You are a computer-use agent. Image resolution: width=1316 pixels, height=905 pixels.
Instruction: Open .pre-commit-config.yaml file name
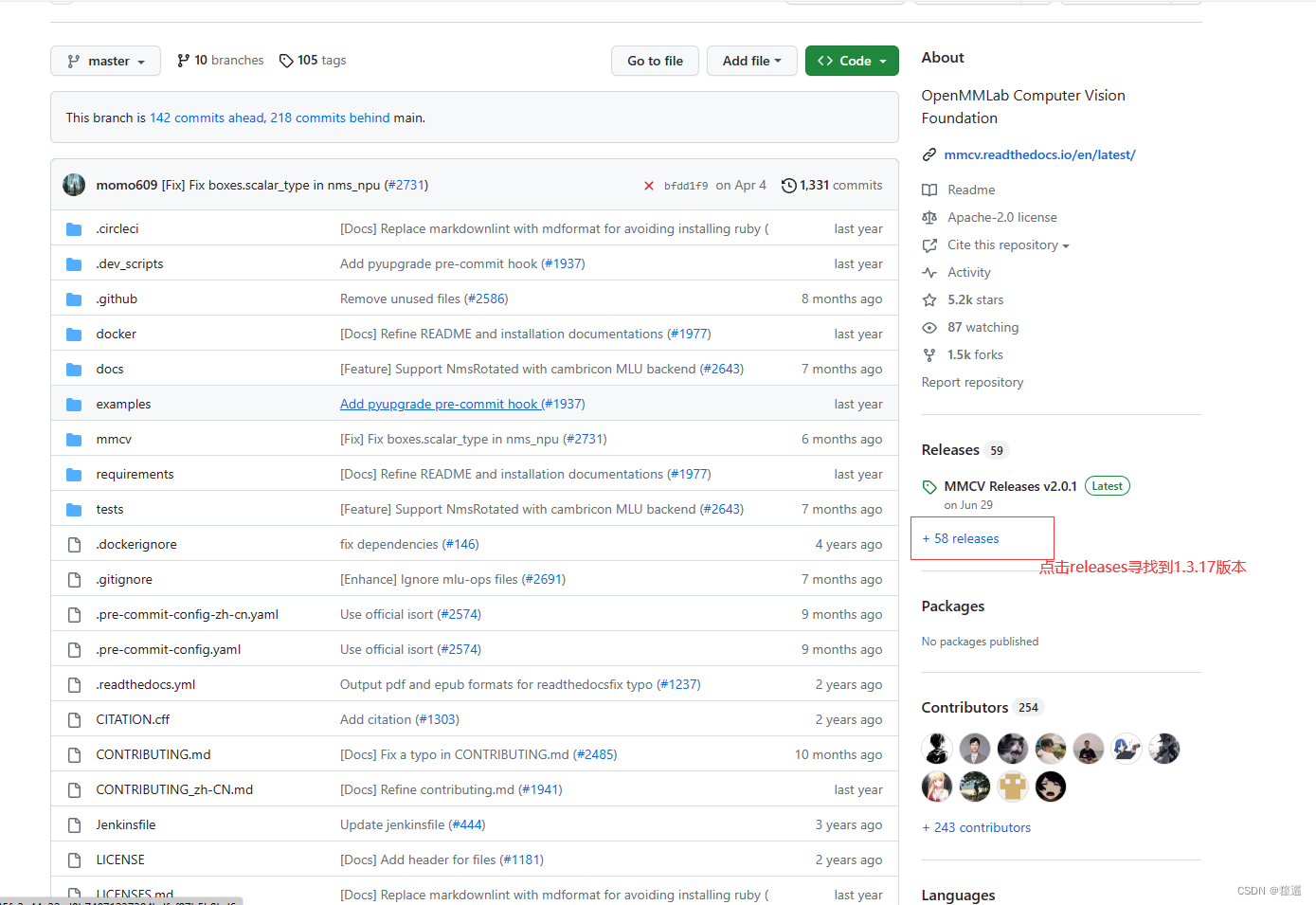168,649
